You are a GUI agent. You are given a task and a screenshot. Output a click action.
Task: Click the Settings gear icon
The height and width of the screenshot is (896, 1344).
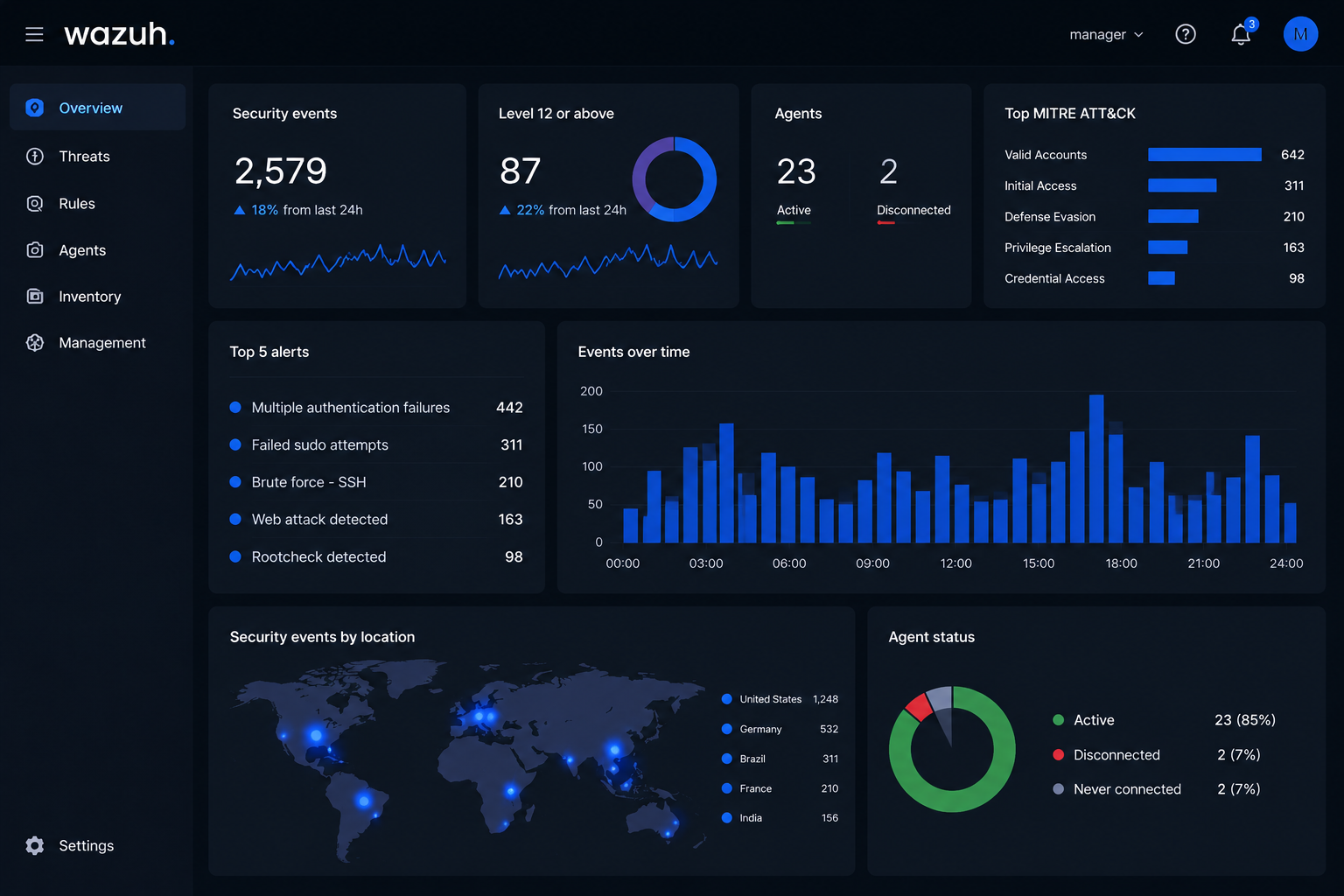34,845
